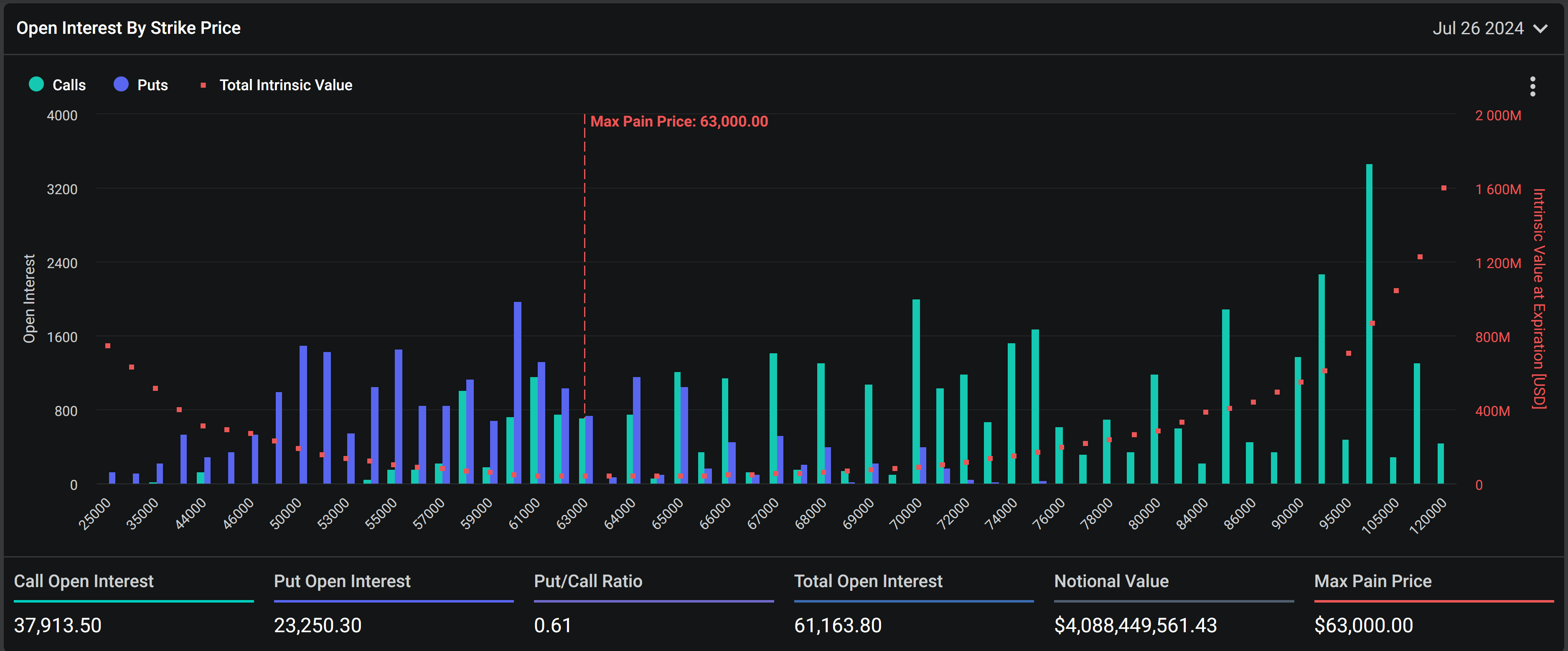Click the Put/Call Ratio value 0.61
1568x651 pixels.
coord(552,626)
